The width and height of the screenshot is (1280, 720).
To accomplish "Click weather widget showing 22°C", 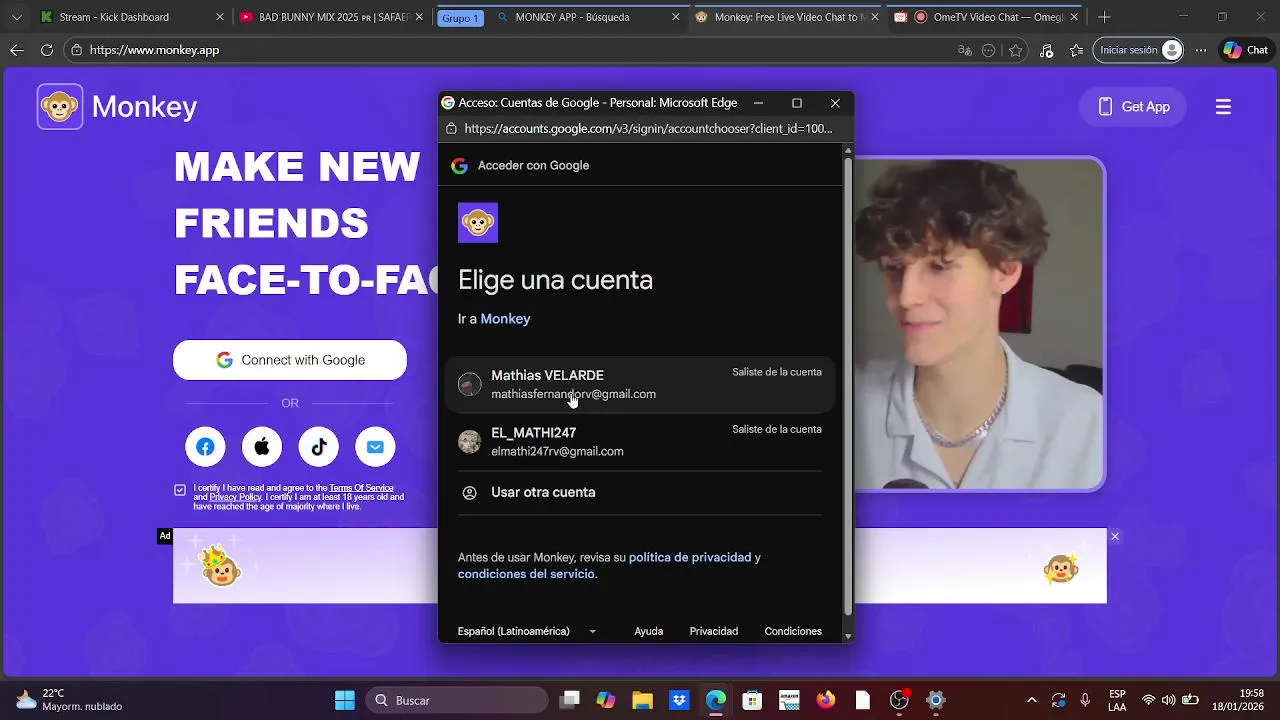I will 68,700.
